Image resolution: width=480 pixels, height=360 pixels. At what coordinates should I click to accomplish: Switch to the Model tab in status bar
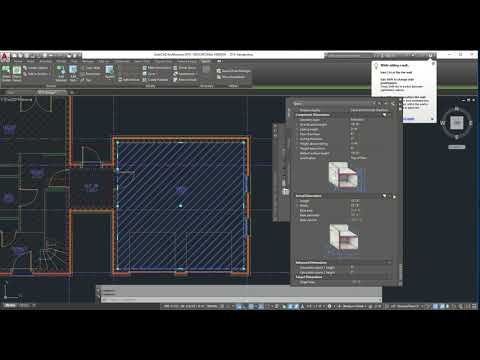point(10,305)
